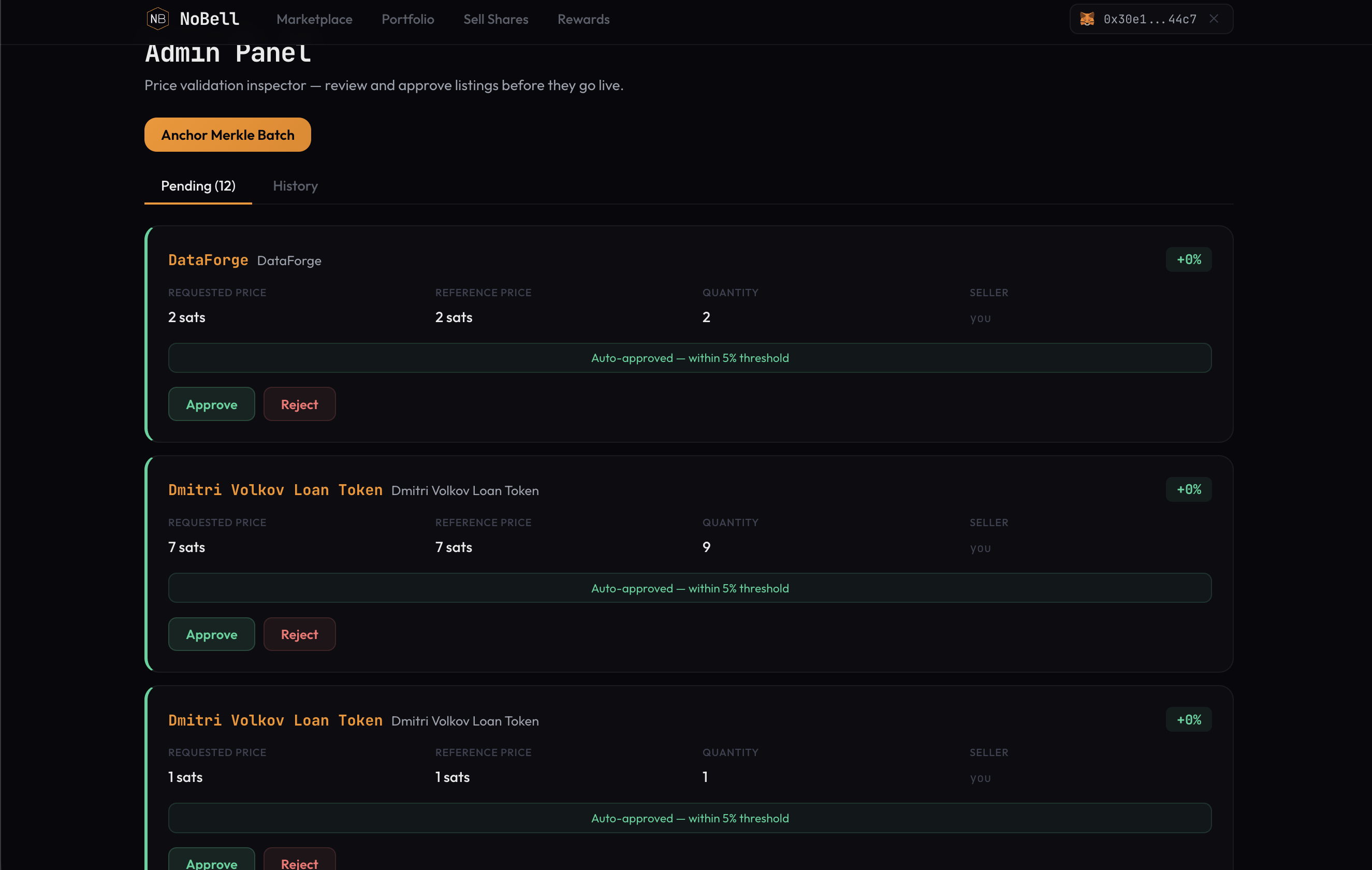Click the NoBell hexagon logo icon
Viewport: 1372px width, 870px height.
click(158, 19)
